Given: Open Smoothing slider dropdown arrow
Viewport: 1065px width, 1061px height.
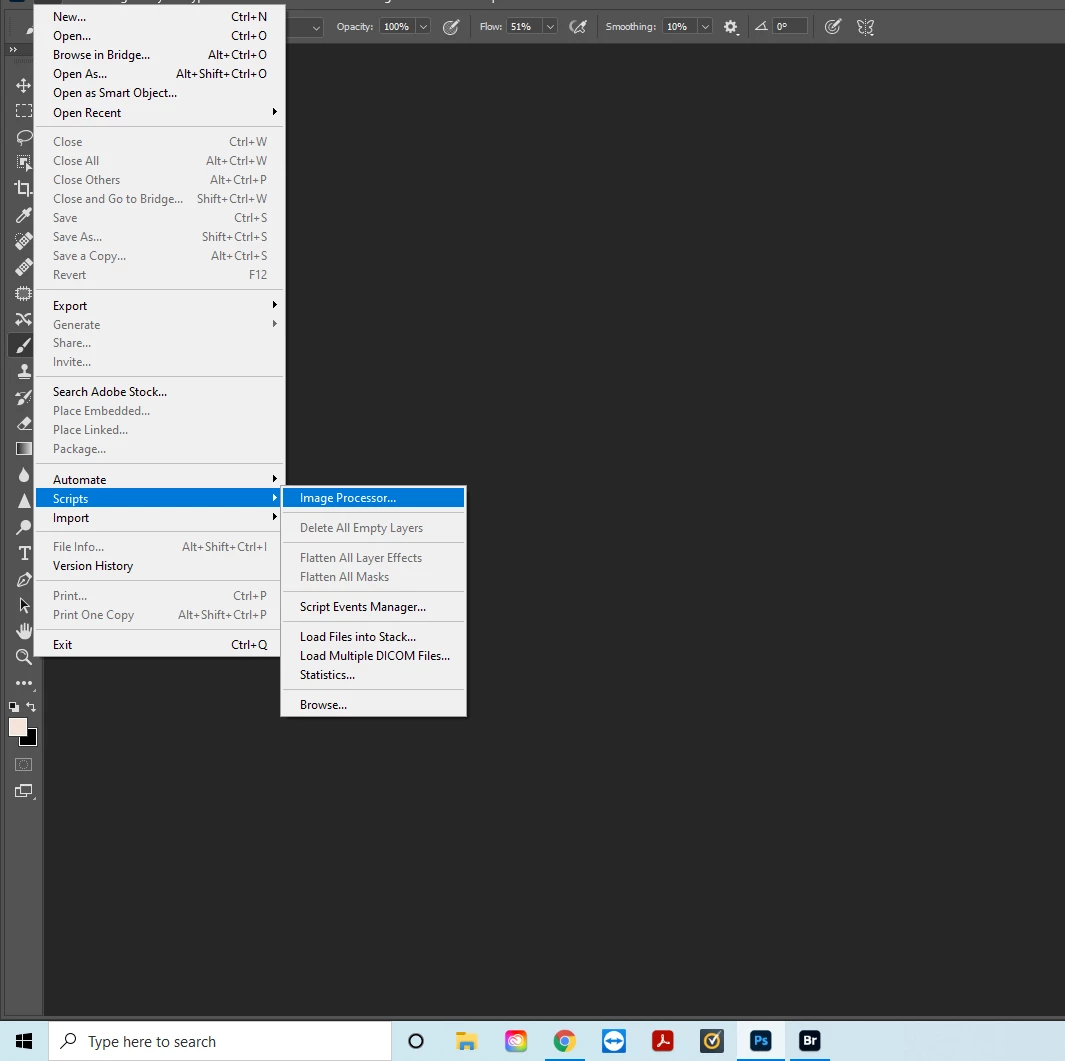Looking at the screenshot, I should 706,27.
